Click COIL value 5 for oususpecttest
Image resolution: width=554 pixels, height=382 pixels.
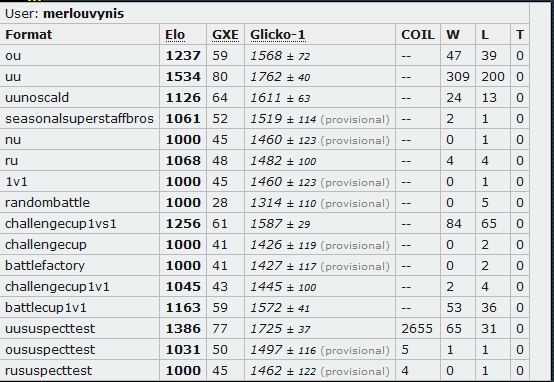pyautogui.click(x=405, y=349)
